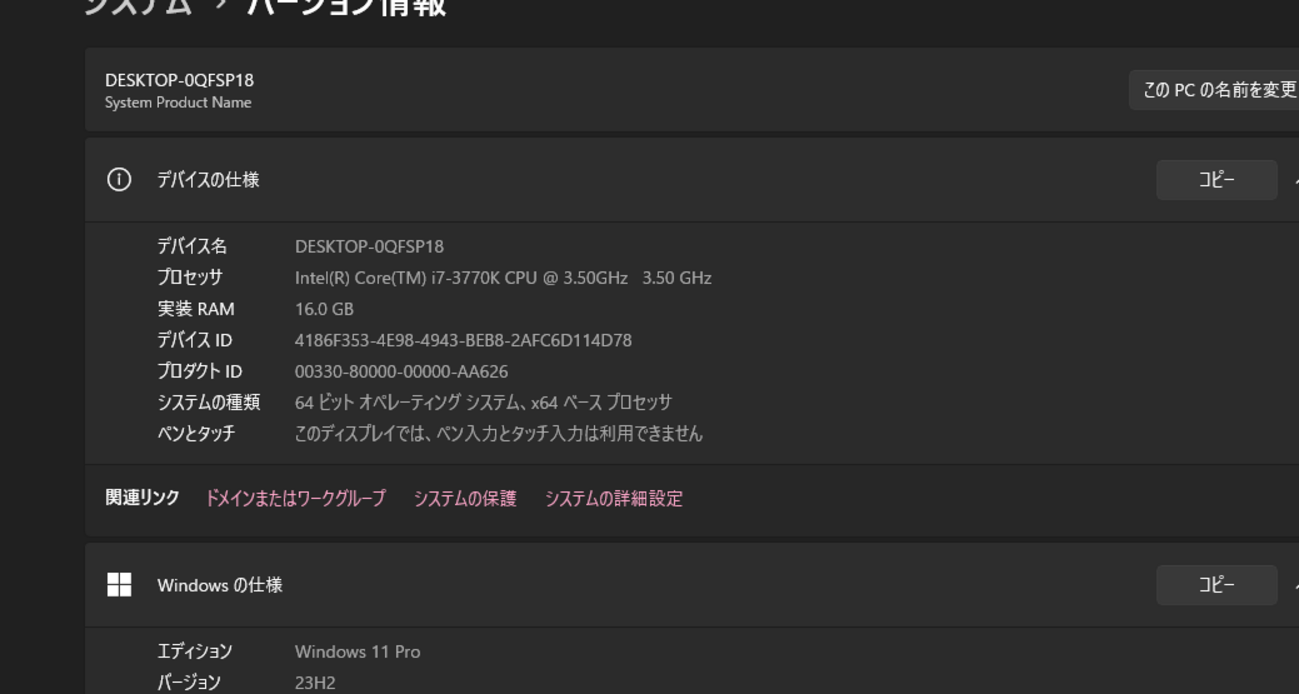The height and width of the screenshot is (694, 1299).
Task: Click the エディション label
Action: (195, 652)
